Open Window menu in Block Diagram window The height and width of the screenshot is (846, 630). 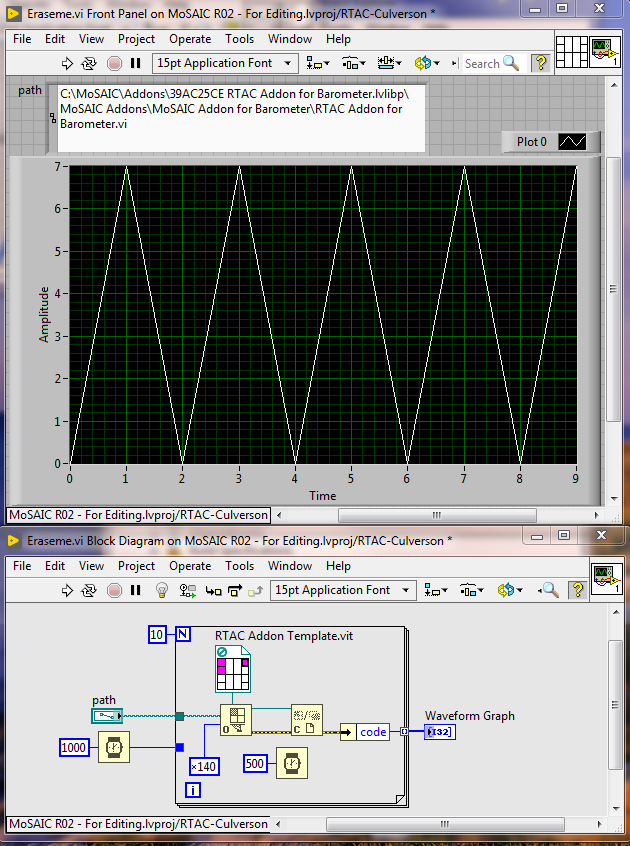point(290,566)
